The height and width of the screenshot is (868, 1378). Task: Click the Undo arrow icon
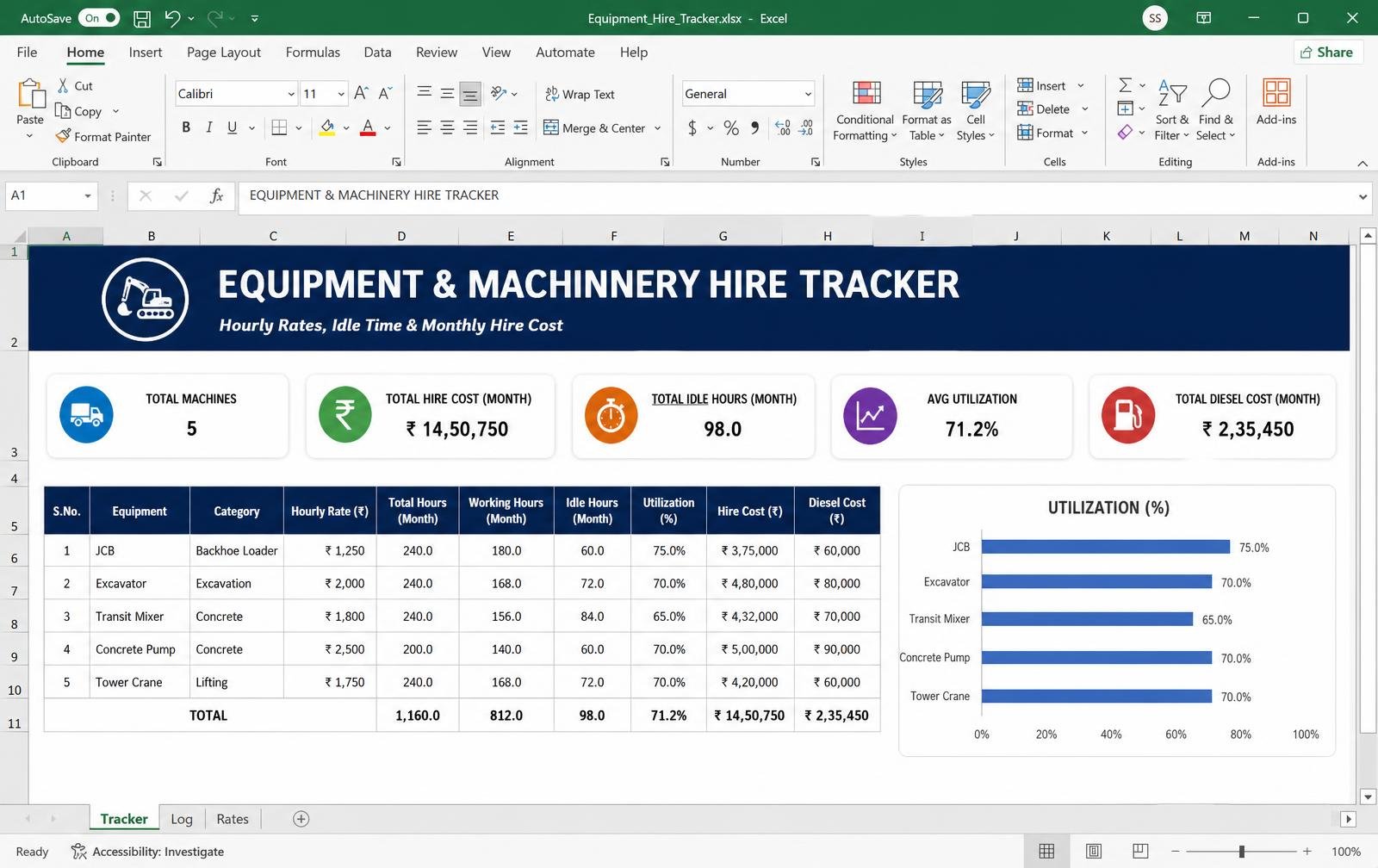[172, 18]
